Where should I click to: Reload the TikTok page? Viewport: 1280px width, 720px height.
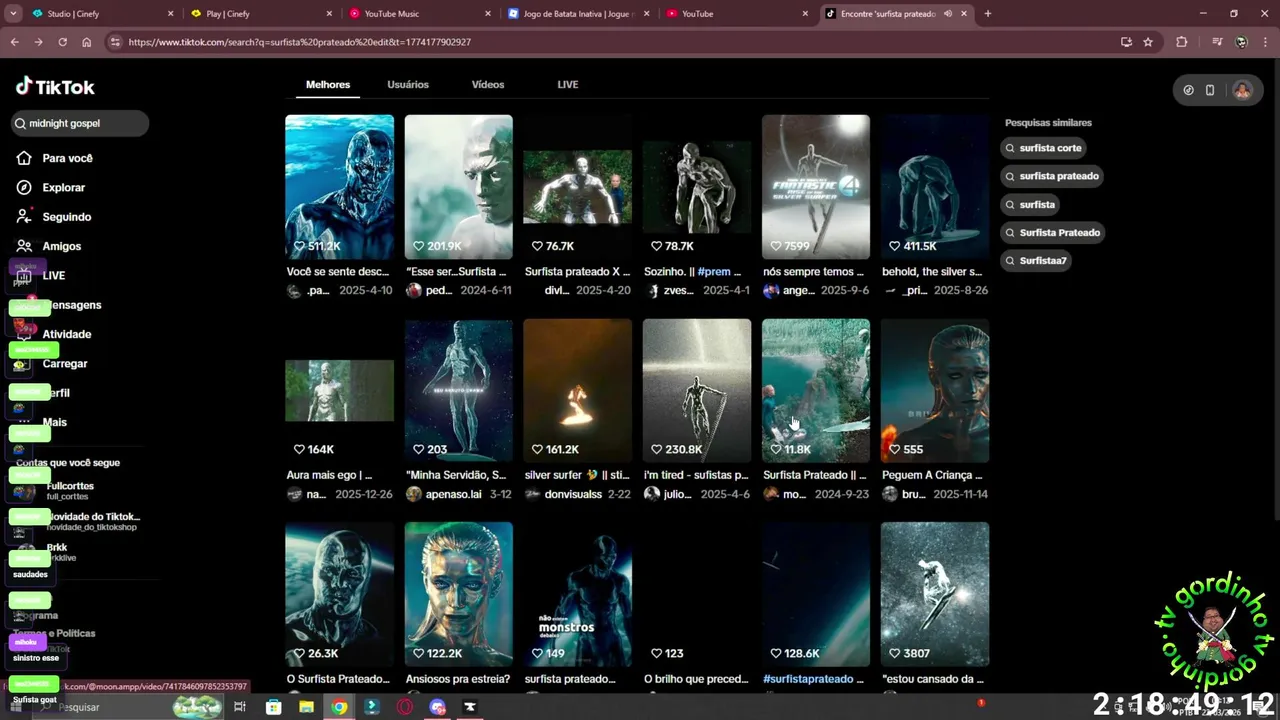[x=62, y=42]
